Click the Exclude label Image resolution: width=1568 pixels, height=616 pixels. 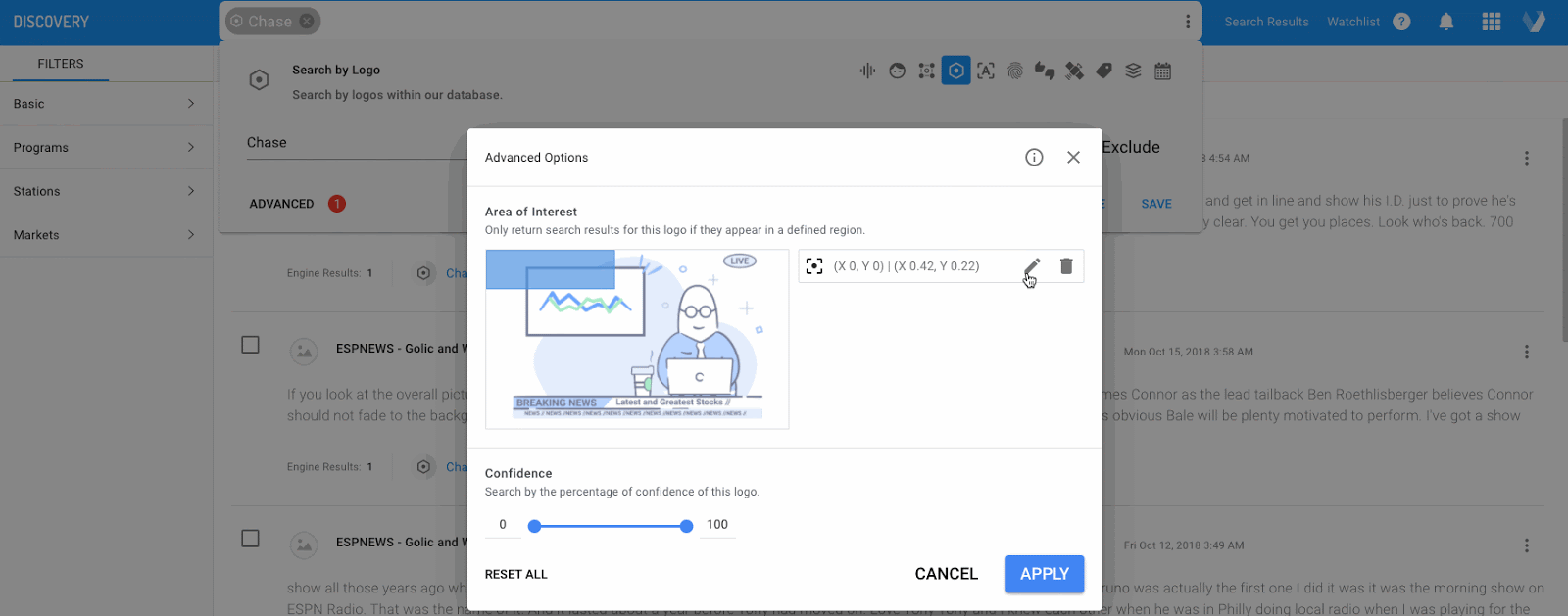click(1131, 147)
